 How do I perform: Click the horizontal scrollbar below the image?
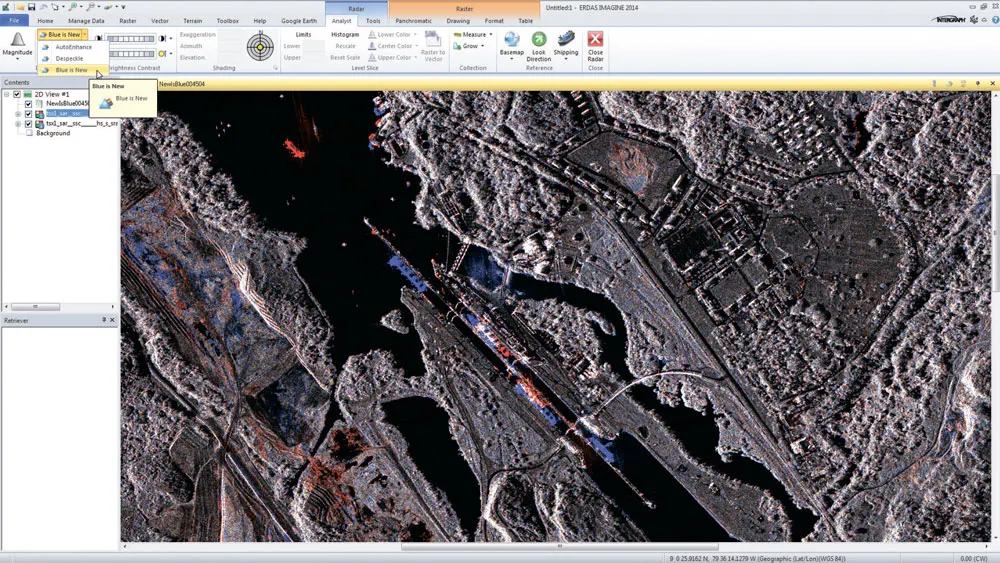pos(559,546)
